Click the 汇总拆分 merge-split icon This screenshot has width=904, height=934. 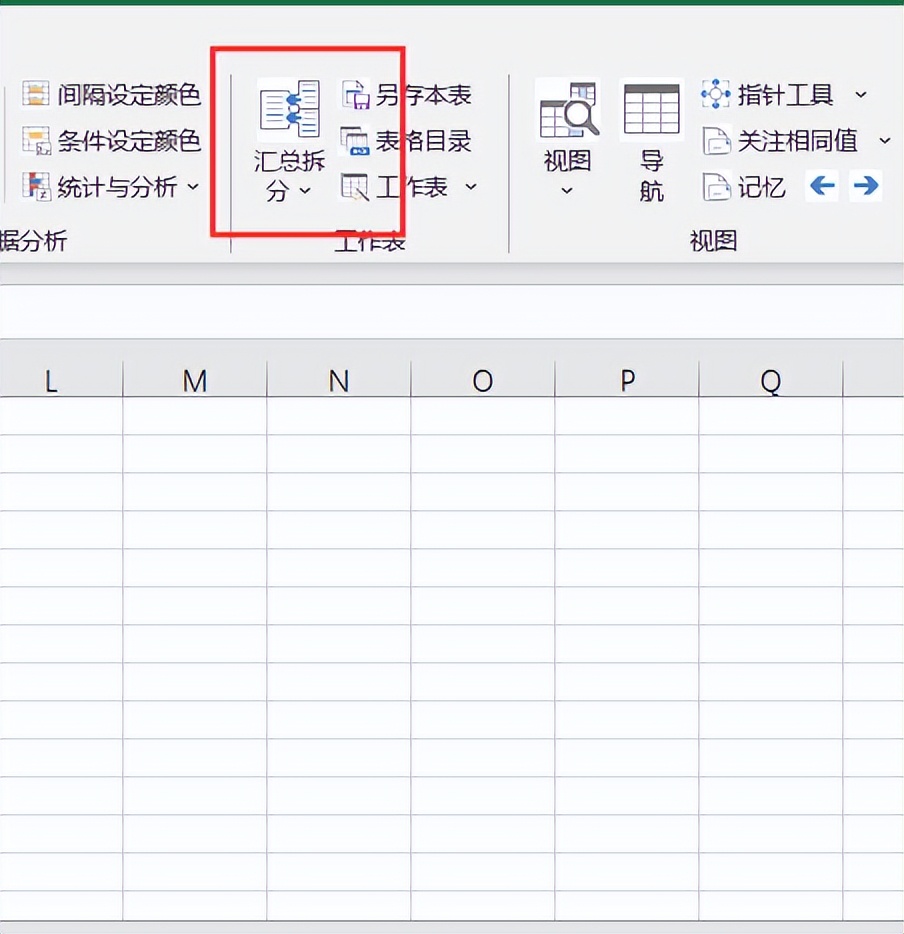tap(289, 110)
